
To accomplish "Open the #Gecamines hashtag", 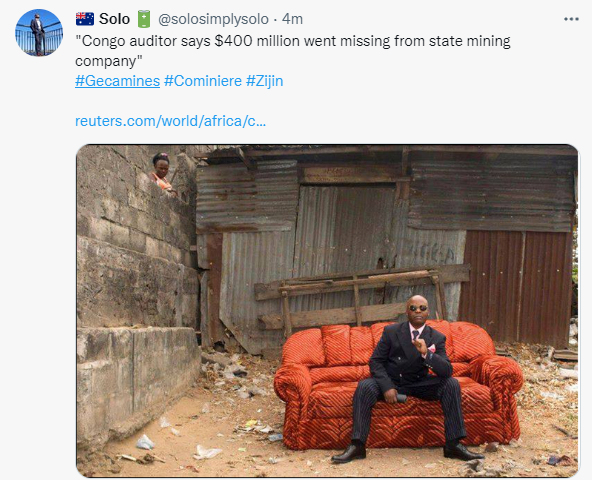I will (117, 81).
